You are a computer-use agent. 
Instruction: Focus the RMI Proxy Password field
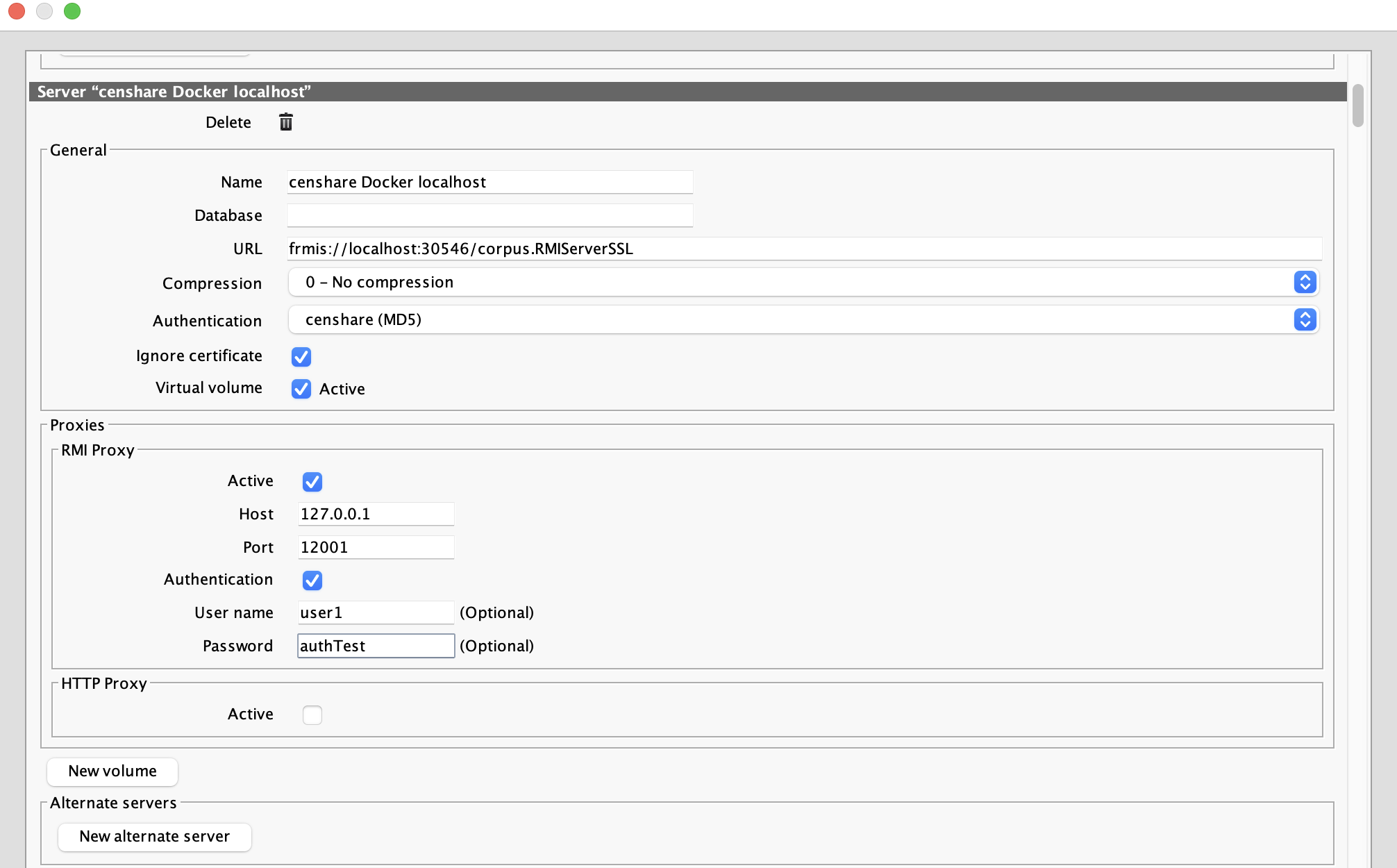tap(376, 646)
